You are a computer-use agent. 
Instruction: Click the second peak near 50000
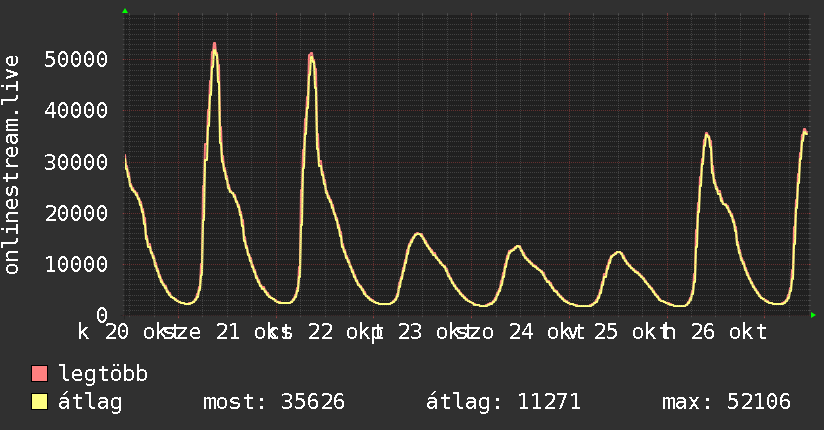(x=311, y=56)
